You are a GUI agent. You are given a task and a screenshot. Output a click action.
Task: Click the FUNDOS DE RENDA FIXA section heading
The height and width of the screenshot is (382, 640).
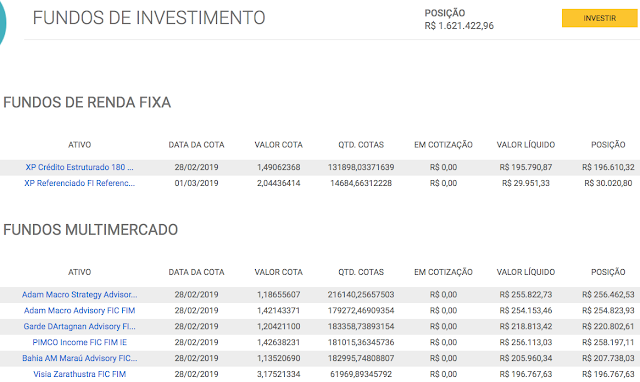coord(87,102)
